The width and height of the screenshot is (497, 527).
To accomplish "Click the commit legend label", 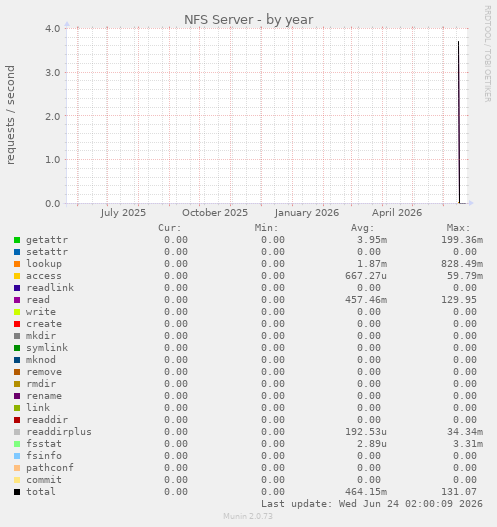I will 44,480.
